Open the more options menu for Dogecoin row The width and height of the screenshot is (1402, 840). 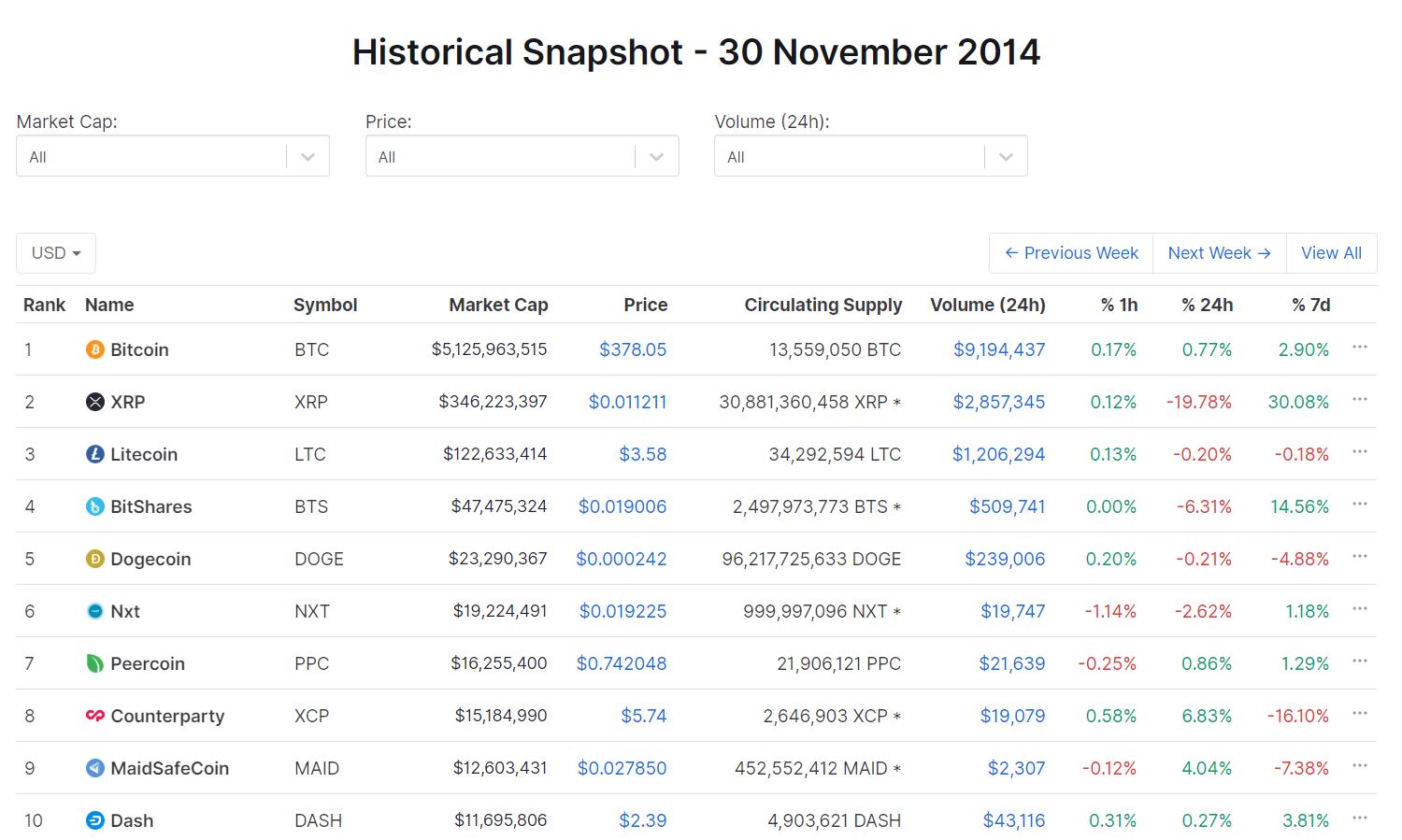1359,557
